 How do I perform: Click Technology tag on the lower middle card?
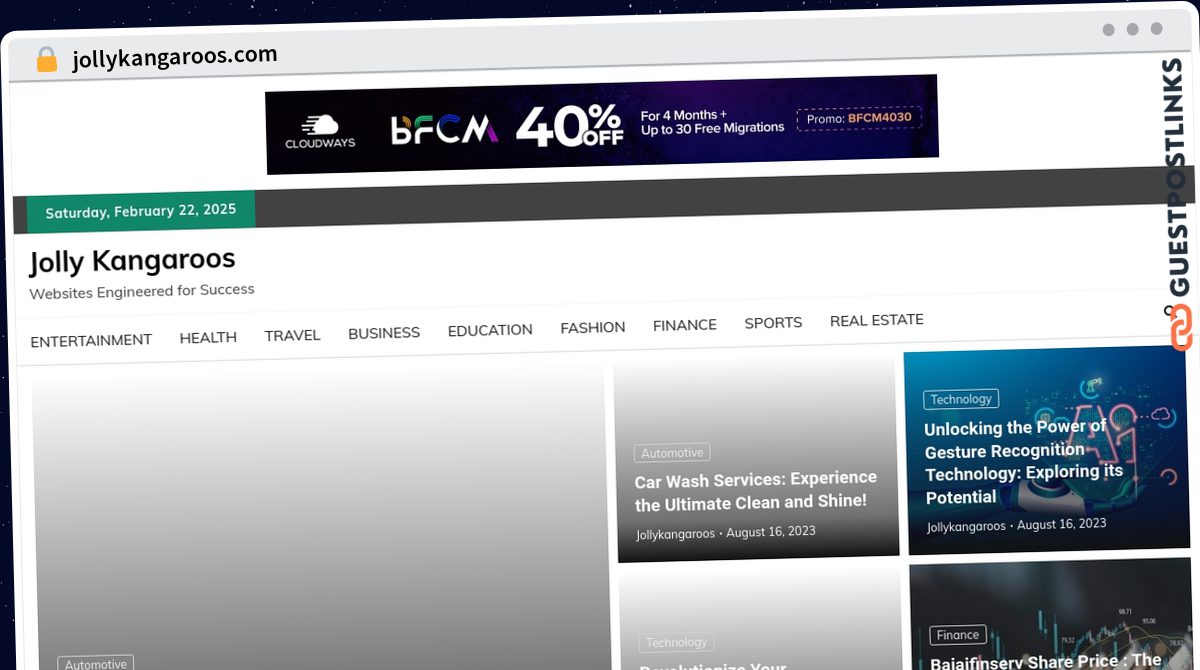(676, 642)
